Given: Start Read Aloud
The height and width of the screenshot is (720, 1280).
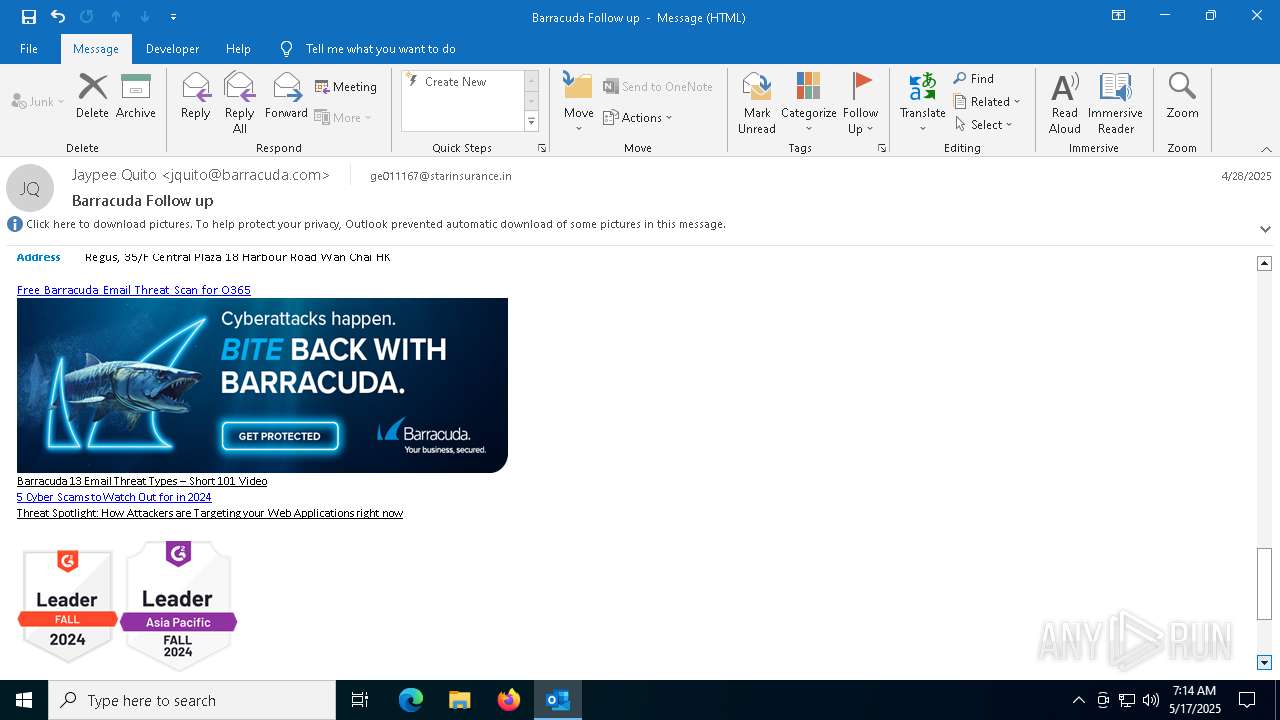Looking at the screenshot, I should (1065, 103).
